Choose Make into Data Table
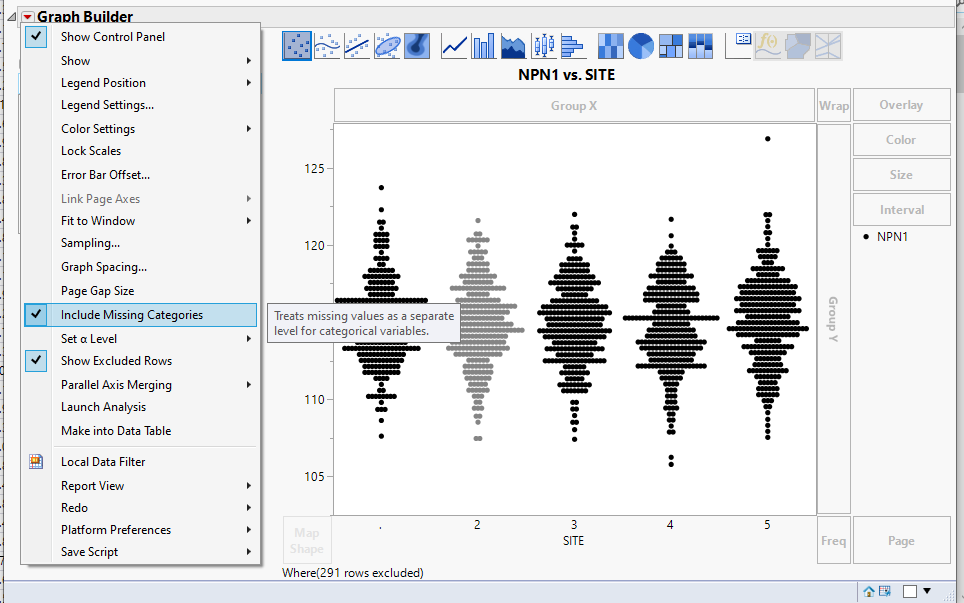Viewport: 964px width, 603px height. point(141,431)
